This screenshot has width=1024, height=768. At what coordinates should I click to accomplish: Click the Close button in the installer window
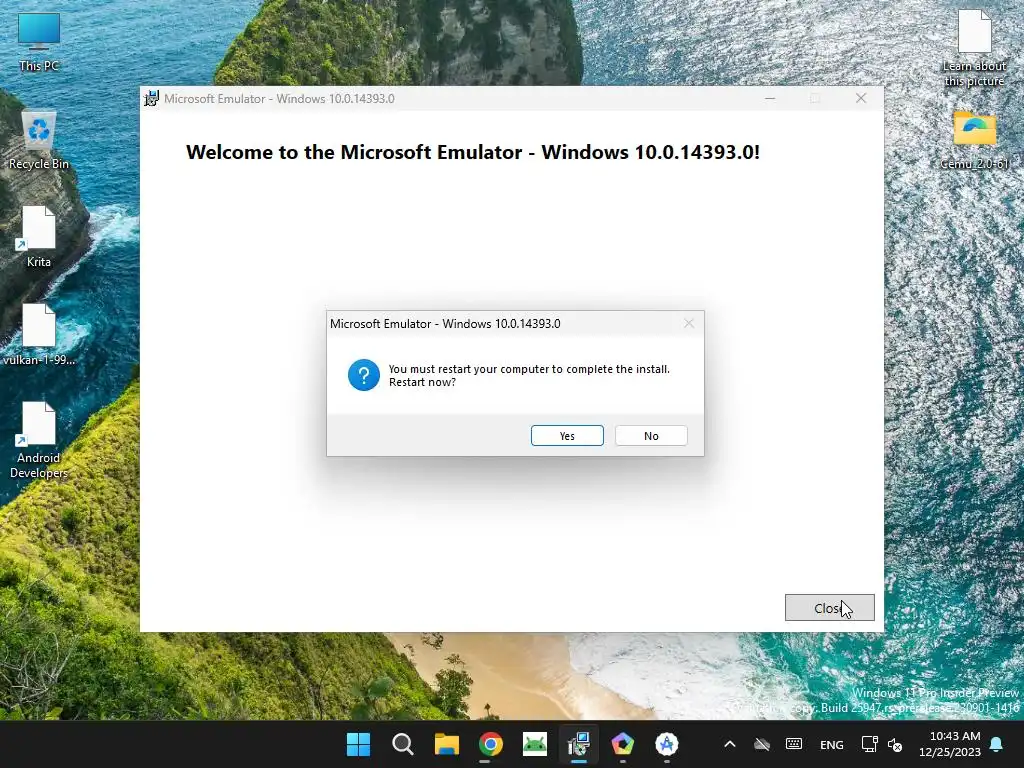[829, 608]
